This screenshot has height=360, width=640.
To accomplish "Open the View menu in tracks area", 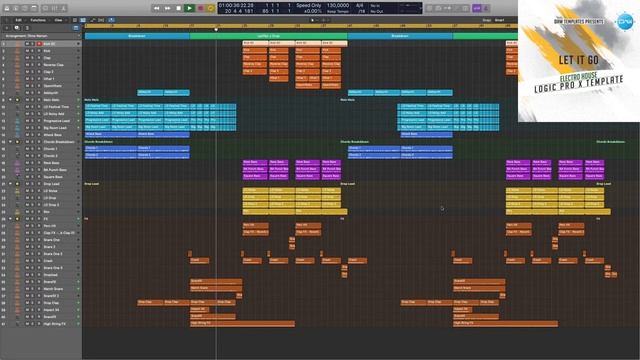I will pos(59,20).
